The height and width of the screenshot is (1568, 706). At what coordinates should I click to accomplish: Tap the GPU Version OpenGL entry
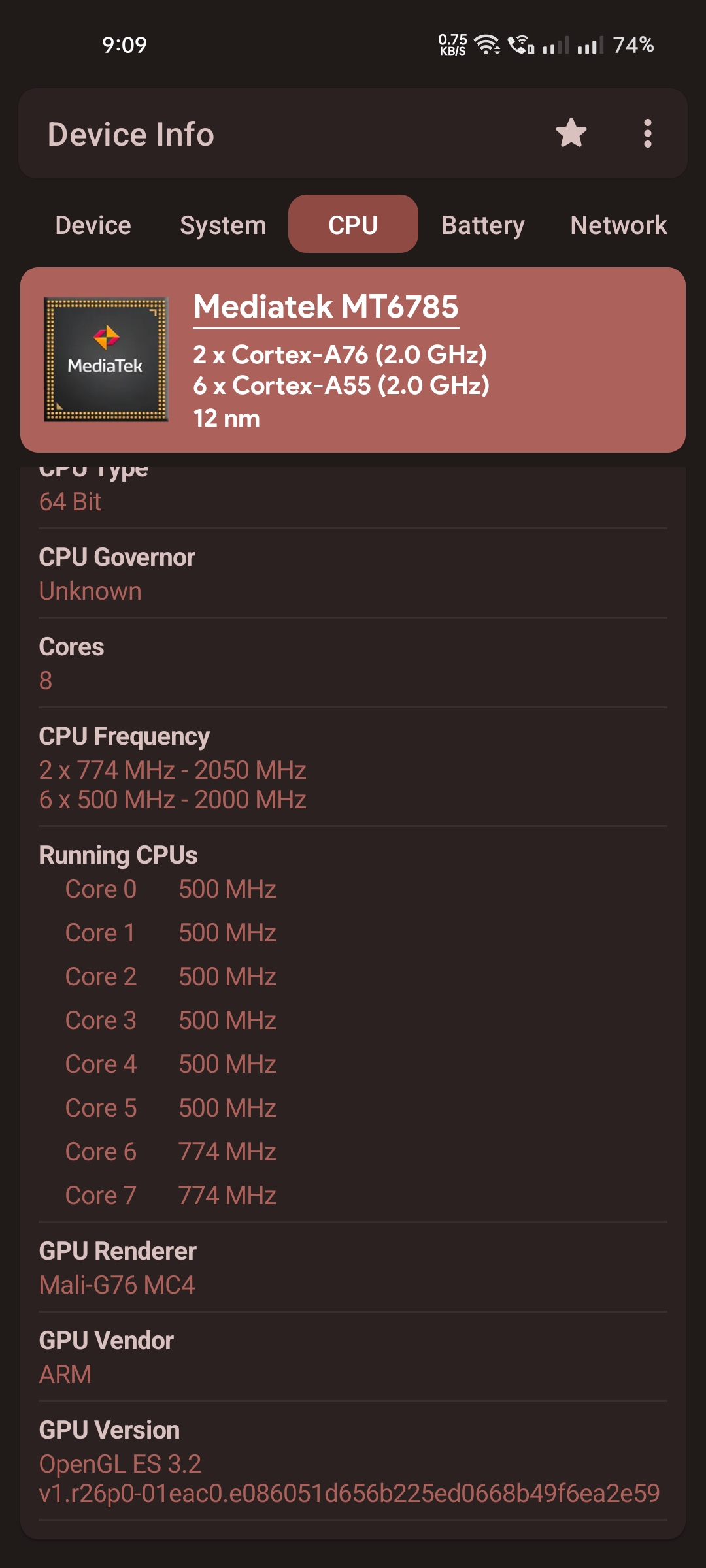353,1461
